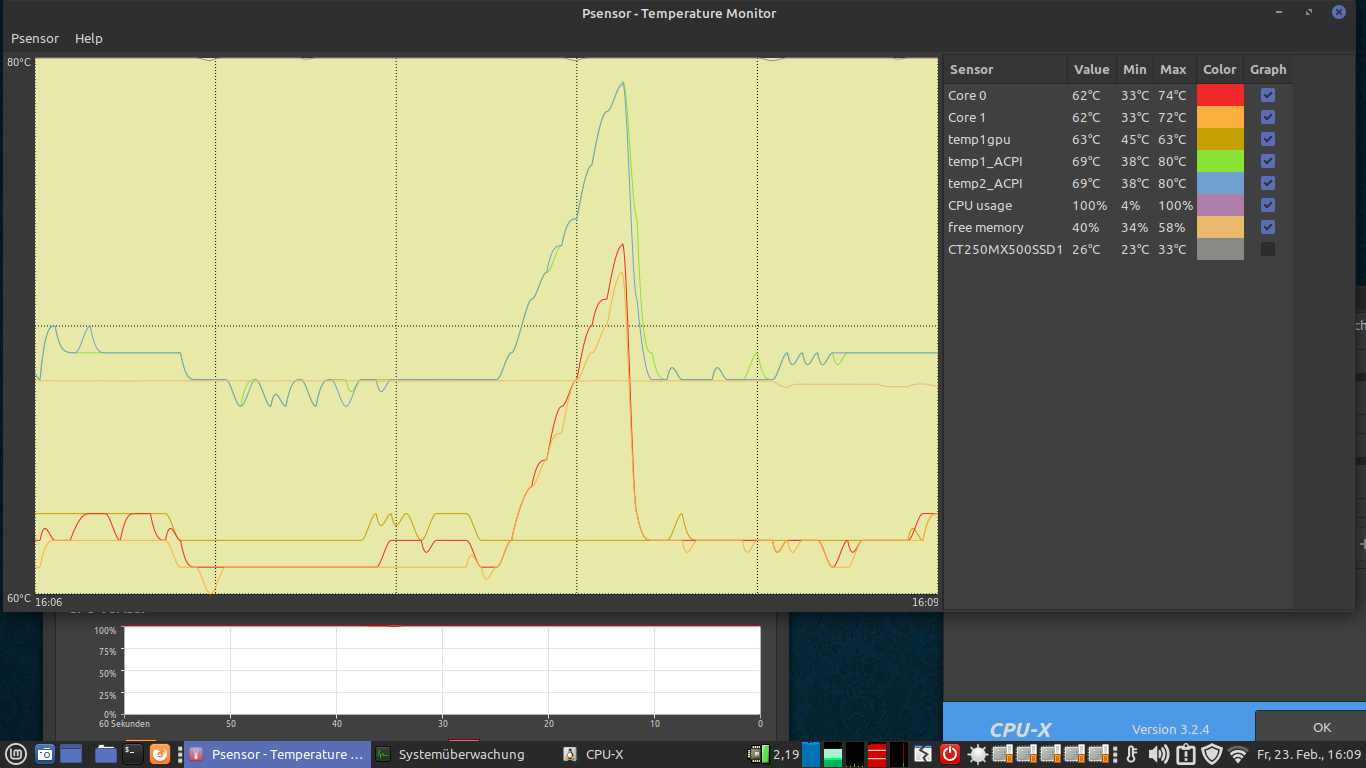Open the Psensor menu
This screenshot has width=1366, height=768.
pyautogui.click(x=35, y=38)
